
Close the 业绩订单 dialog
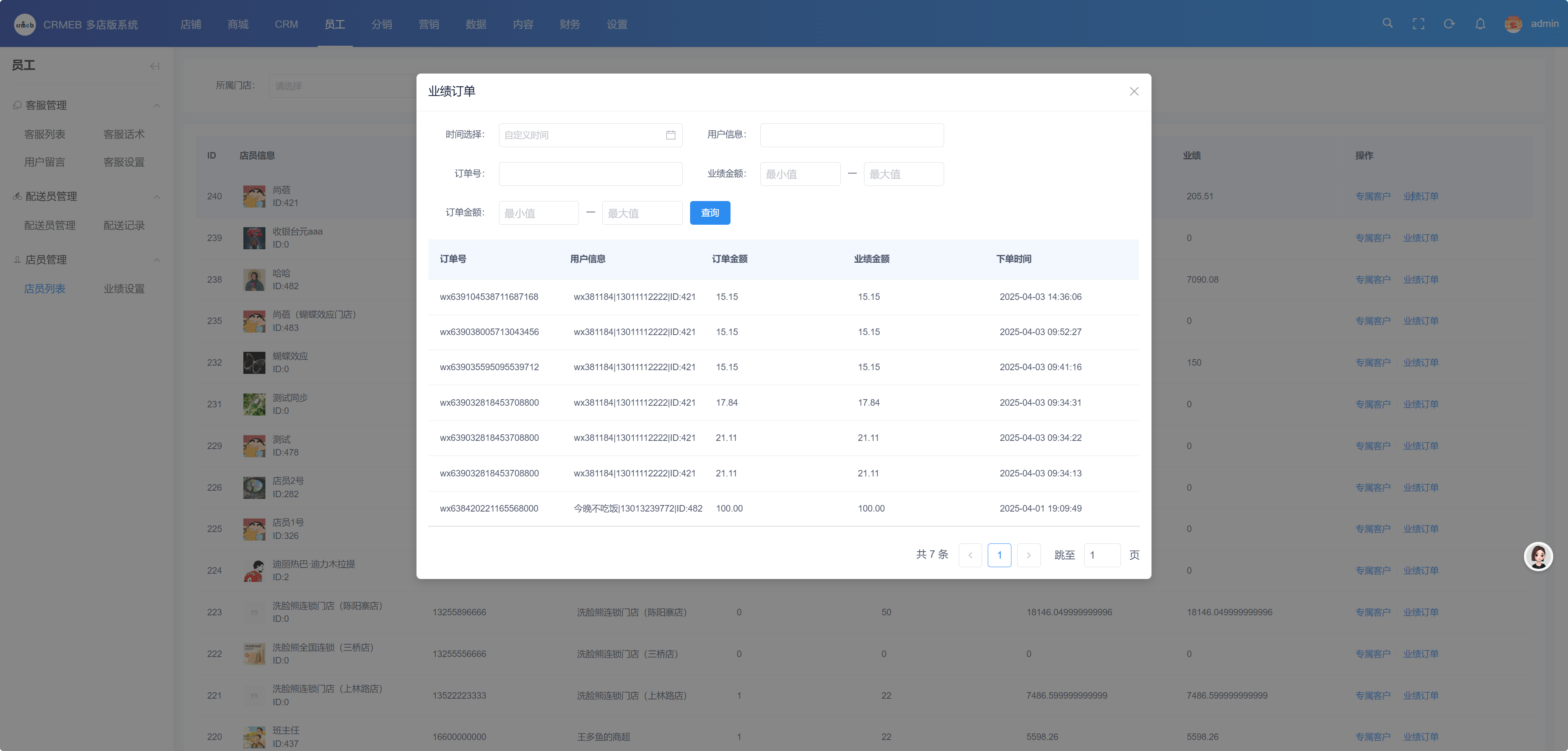coord(1134,92)
